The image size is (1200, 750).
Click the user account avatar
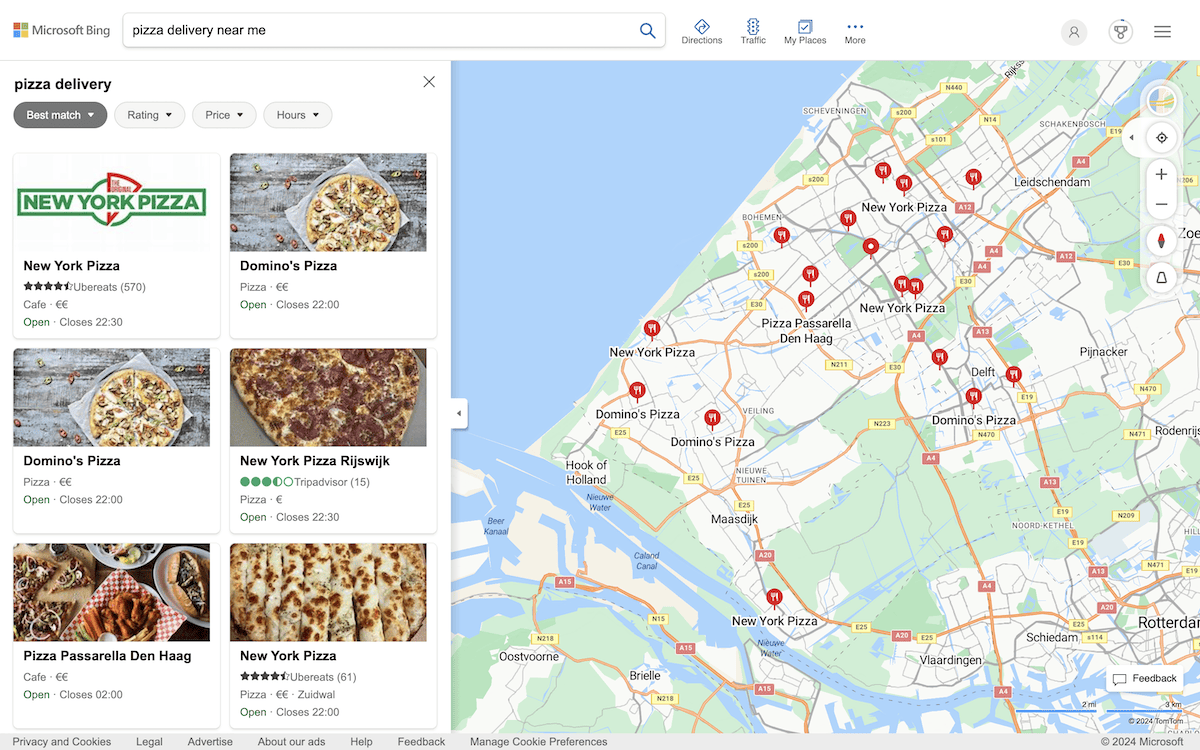click(x=1074, y=32)
